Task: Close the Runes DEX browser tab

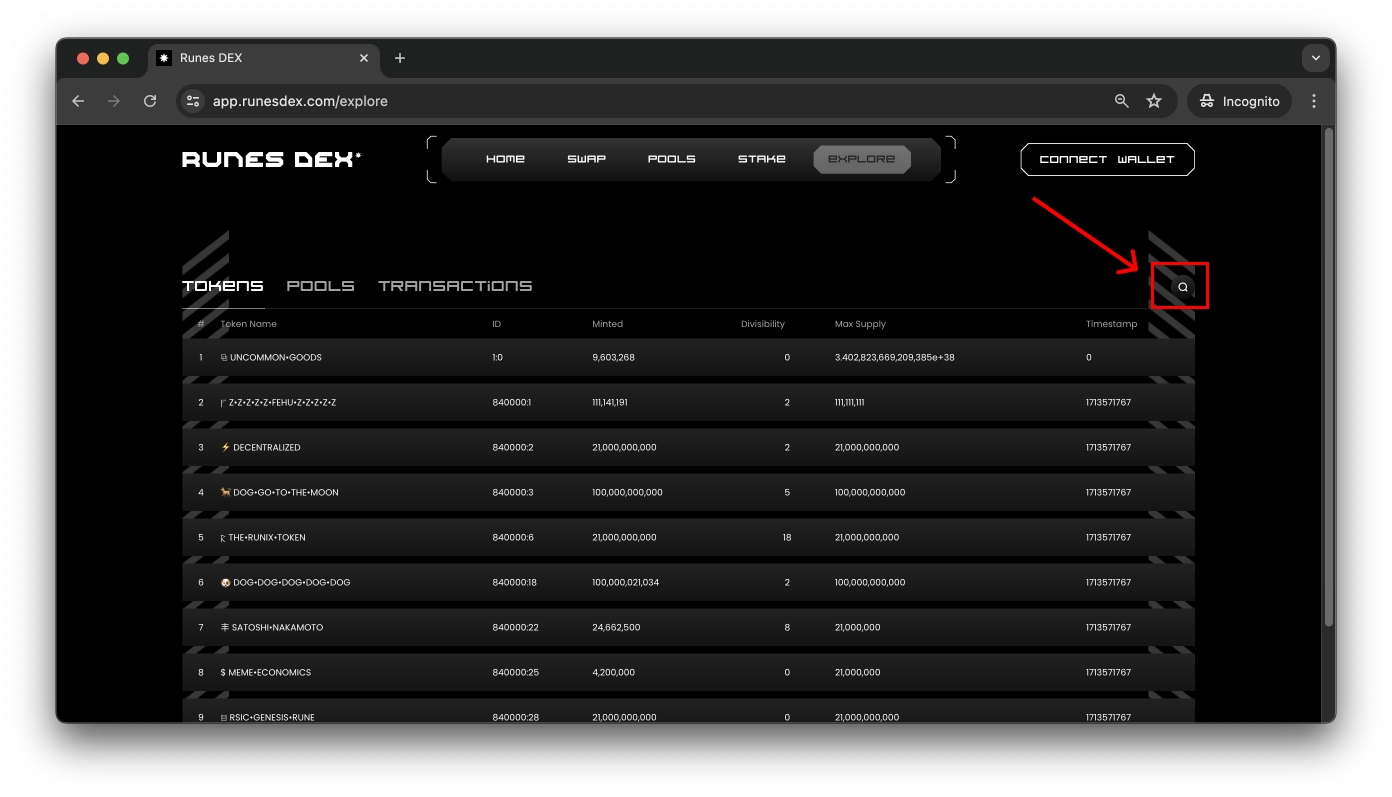Action: pyautogui.click(x=364, y=58)
